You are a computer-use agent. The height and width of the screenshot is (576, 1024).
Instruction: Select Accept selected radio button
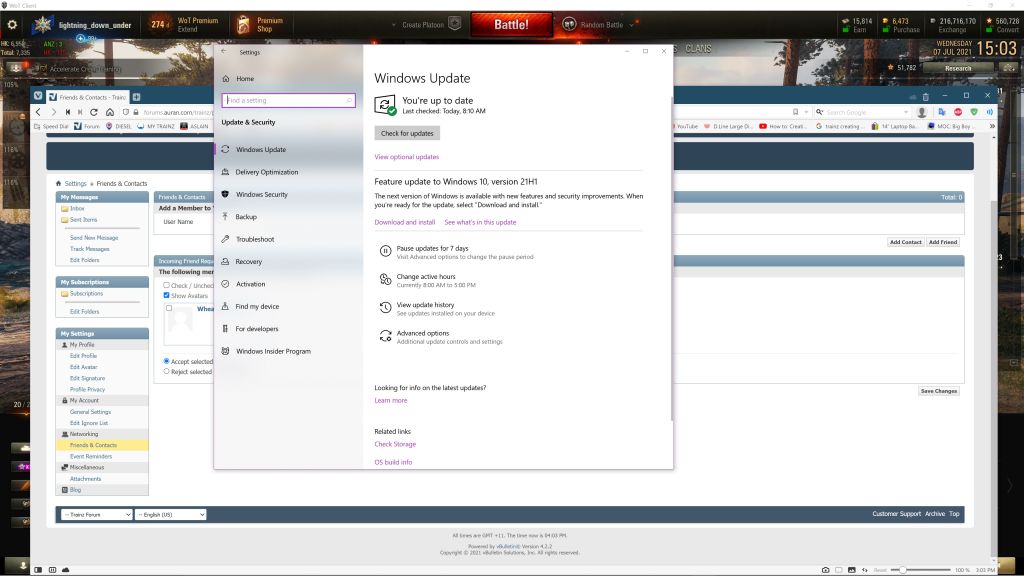[167, 361]
